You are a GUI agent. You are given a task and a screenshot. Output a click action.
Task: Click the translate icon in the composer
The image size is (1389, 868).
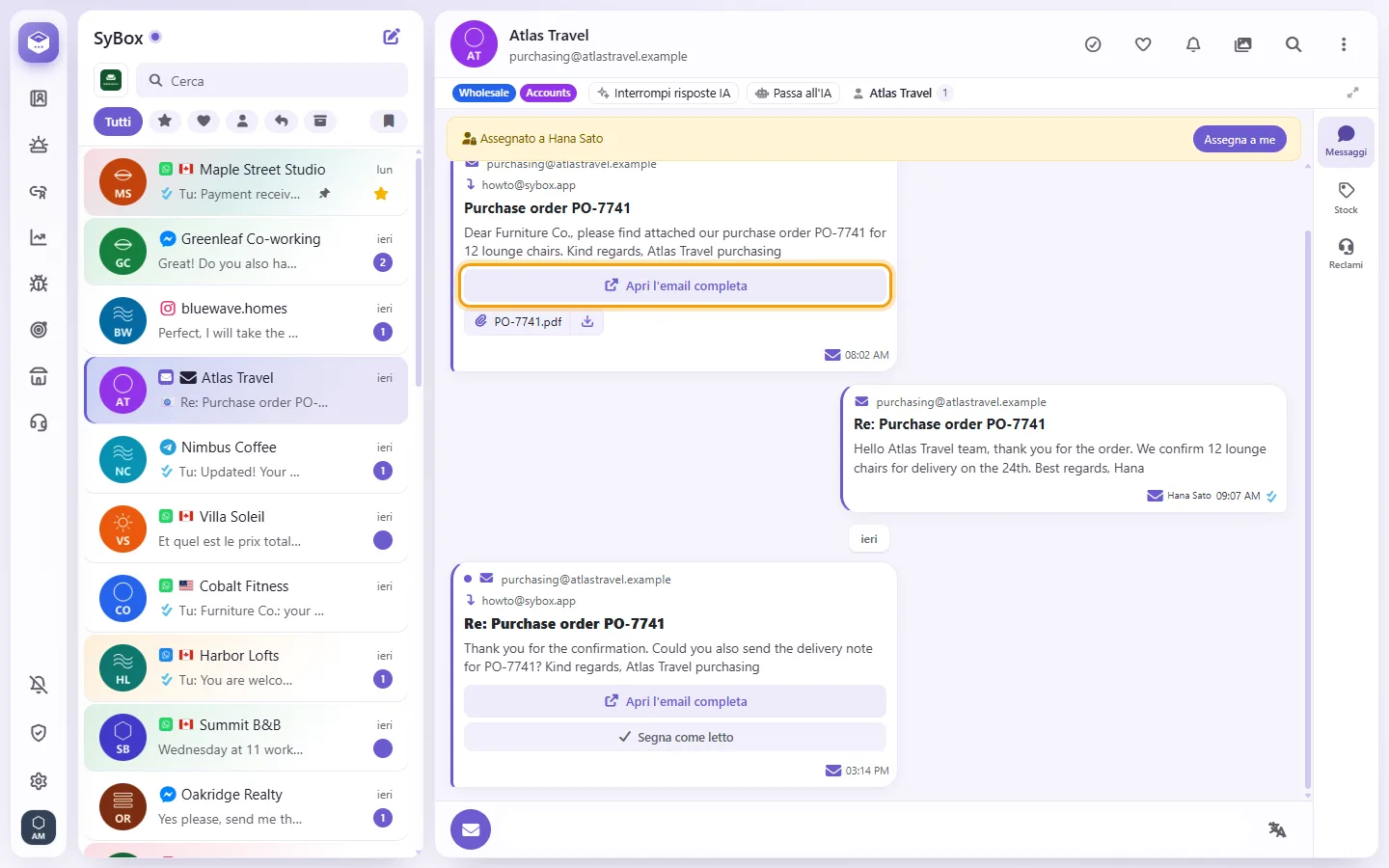(x=1277, y=829)
